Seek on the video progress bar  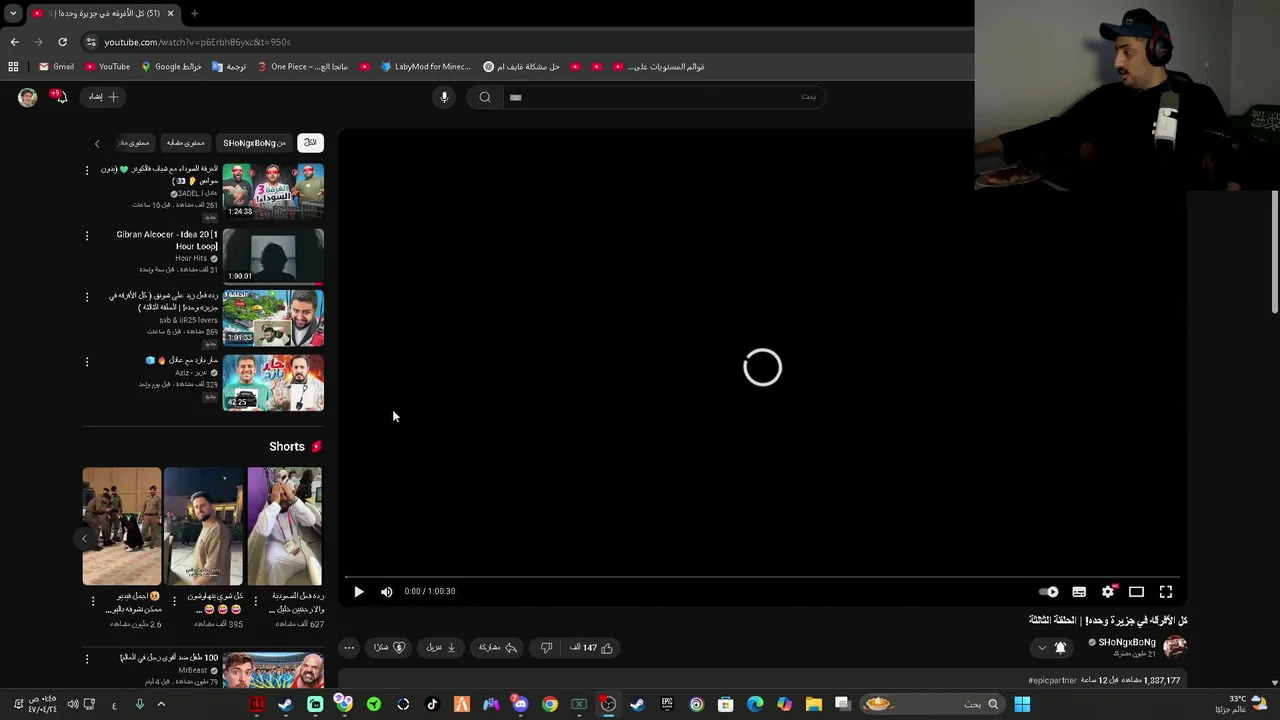pyautogui.click(x=762, y=577)
